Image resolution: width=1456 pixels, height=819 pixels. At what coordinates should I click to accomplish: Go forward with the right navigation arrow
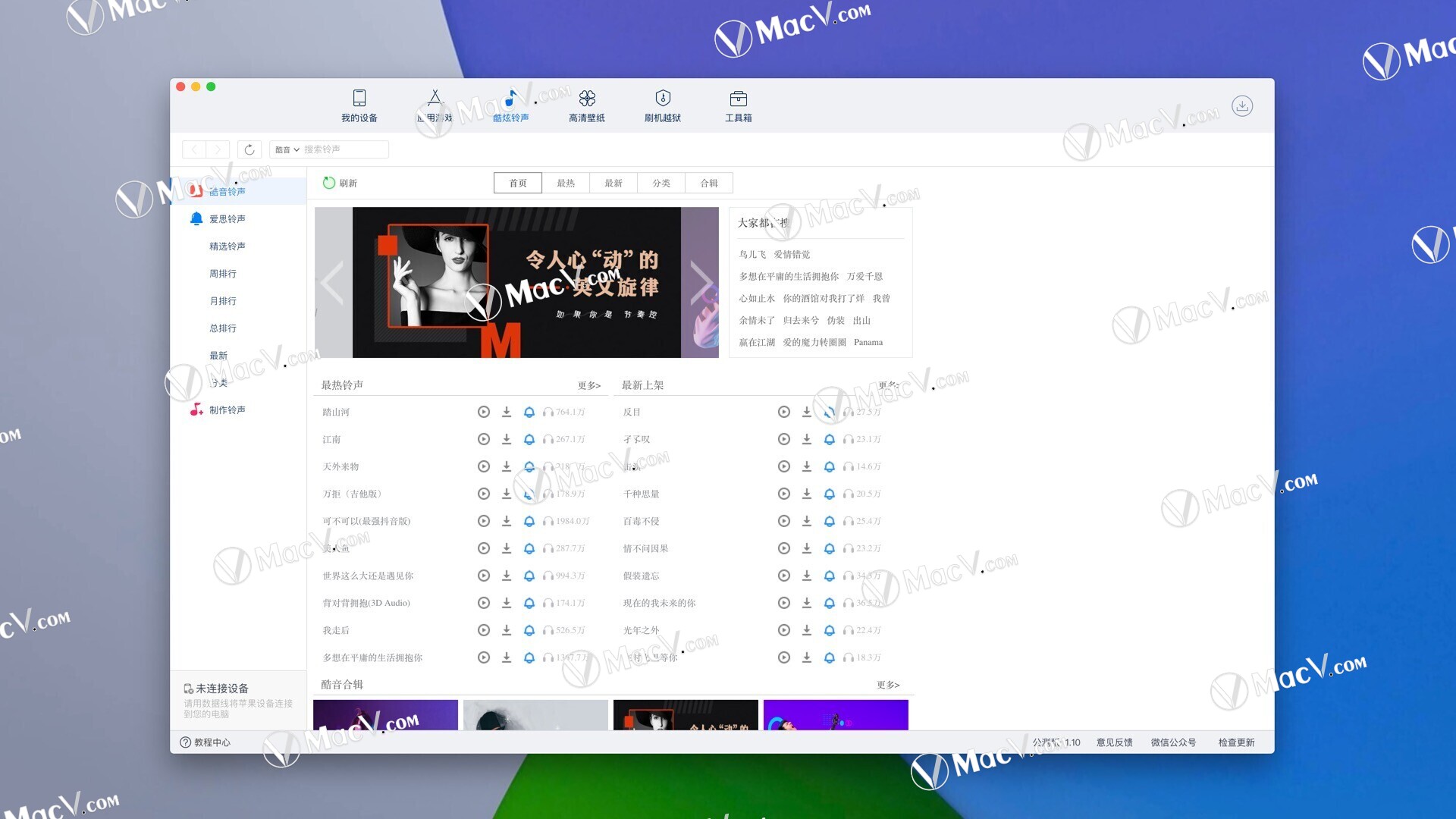tap(218, 149)
